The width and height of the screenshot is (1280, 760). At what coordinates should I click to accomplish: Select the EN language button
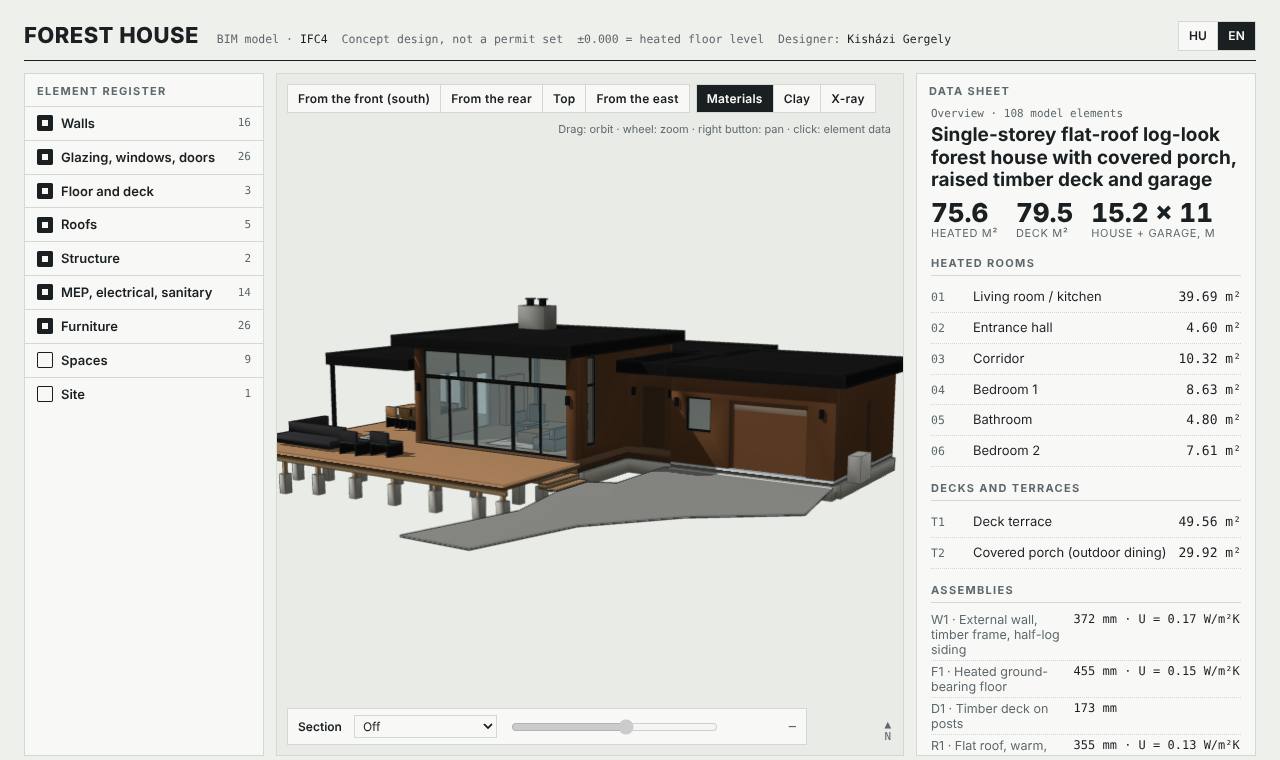point(1236,36)
